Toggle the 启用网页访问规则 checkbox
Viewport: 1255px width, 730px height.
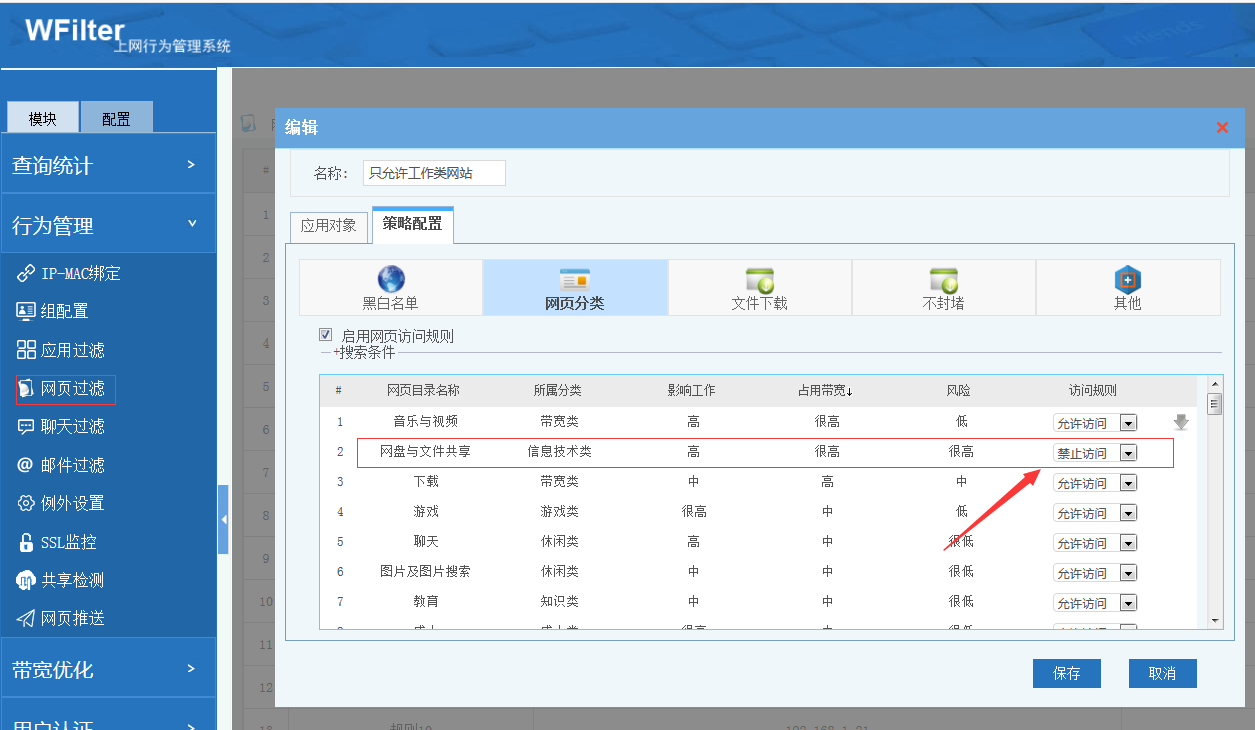pyautogui.click(x=325, y=335)
